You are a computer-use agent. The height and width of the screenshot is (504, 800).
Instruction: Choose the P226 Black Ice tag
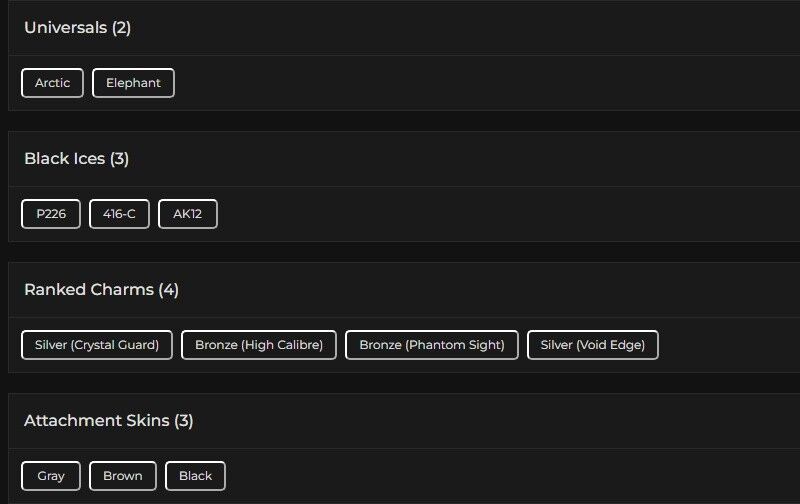[x=51, y=214]
